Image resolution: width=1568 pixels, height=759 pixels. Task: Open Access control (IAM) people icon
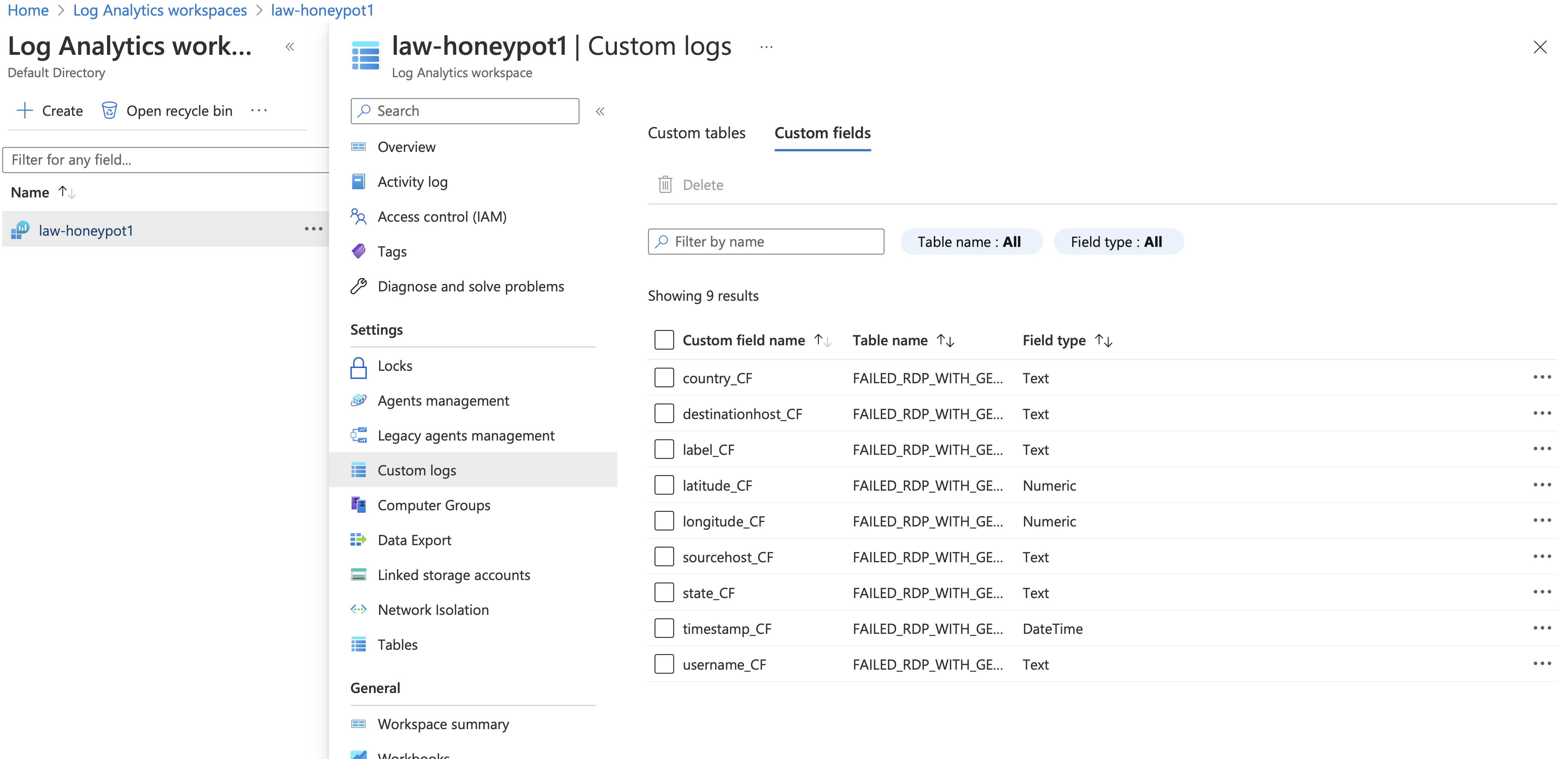coord(359,217)
